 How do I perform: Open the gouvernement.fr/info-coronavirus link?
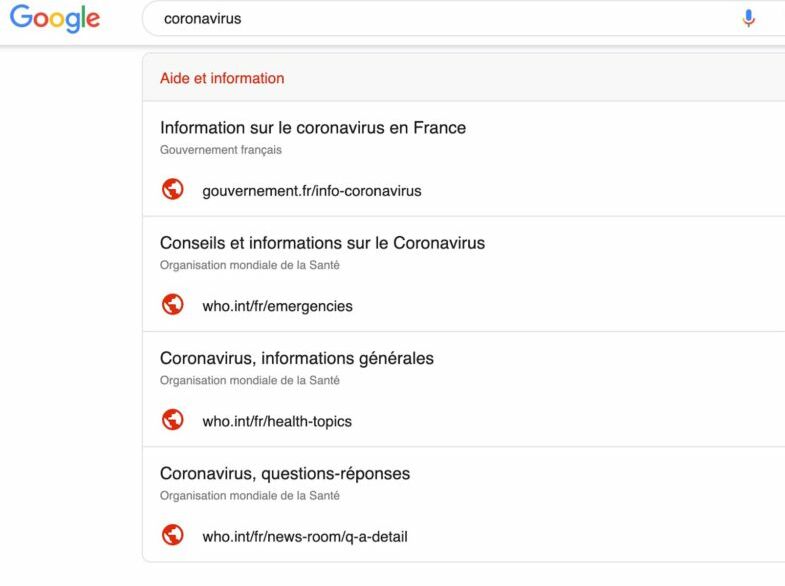(312, 191)
